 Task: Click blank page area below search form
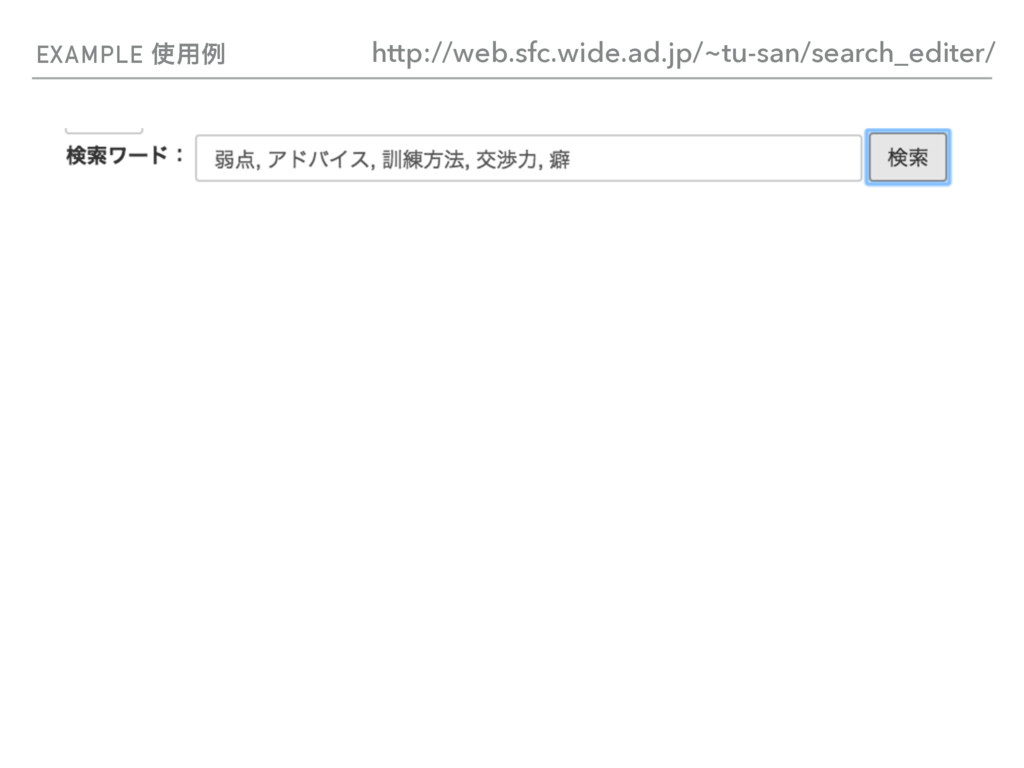[x=512, y=457]
